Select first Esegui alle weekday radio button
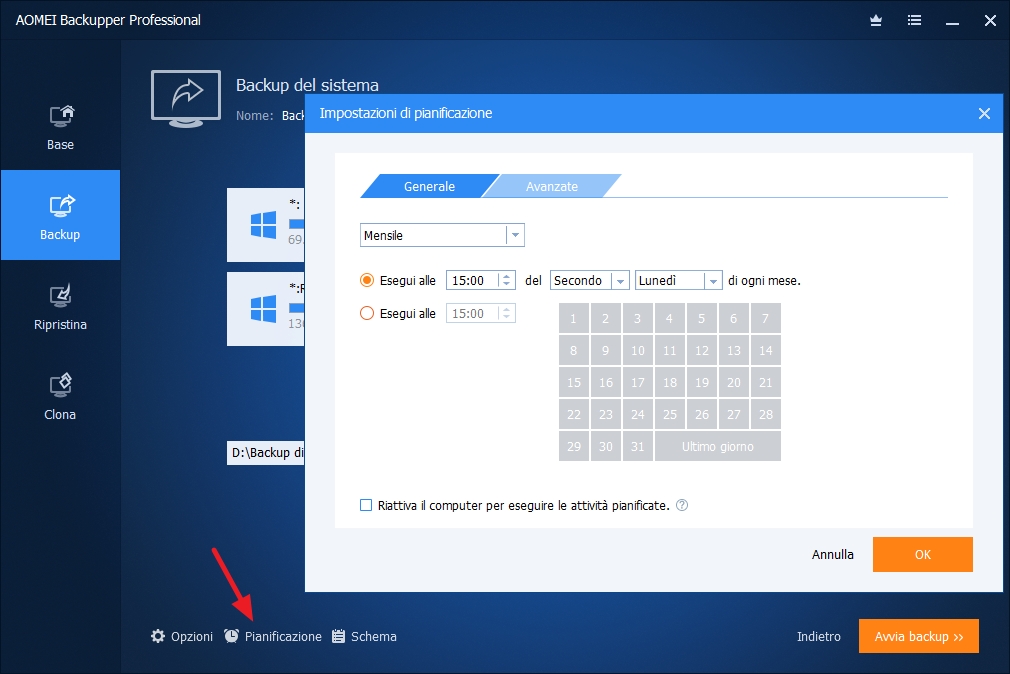1010x674 pixels. point(367,280)
